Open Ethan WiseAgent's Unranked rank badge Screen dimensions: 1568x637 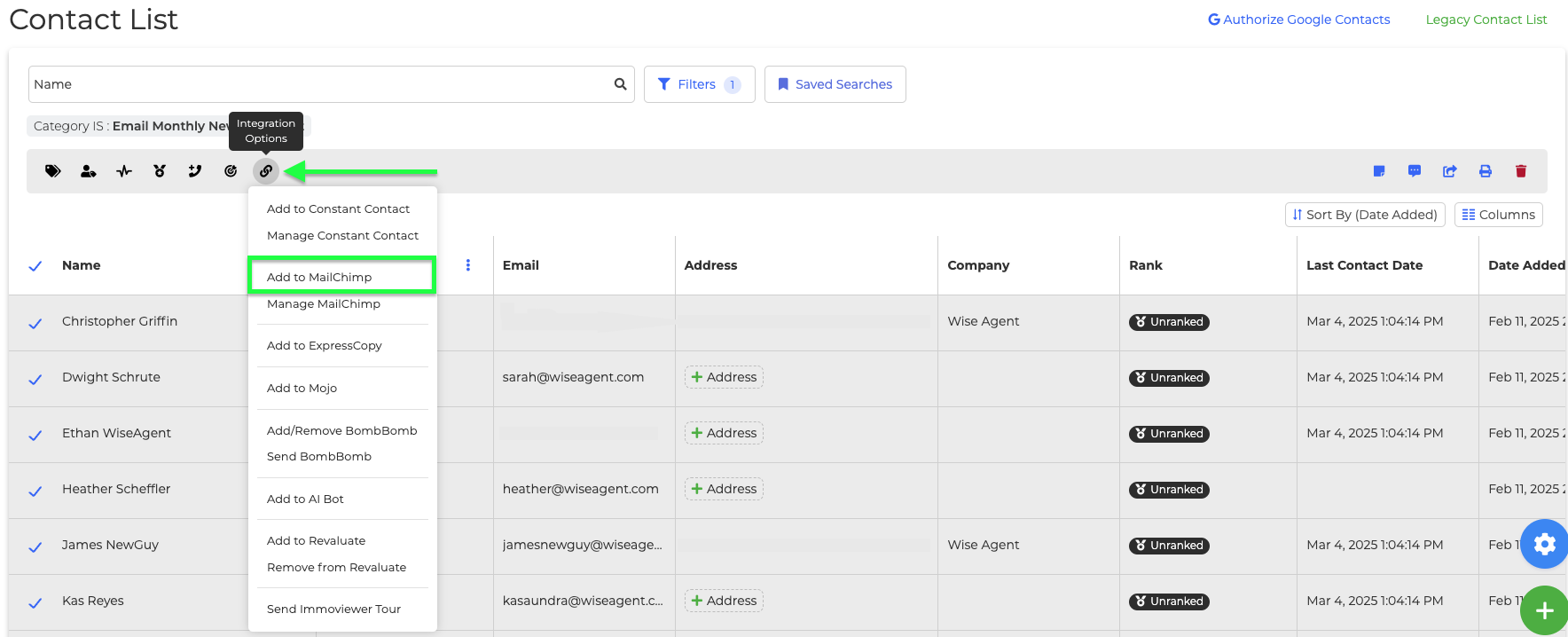pyautogui.click(x=1169, y=434)
